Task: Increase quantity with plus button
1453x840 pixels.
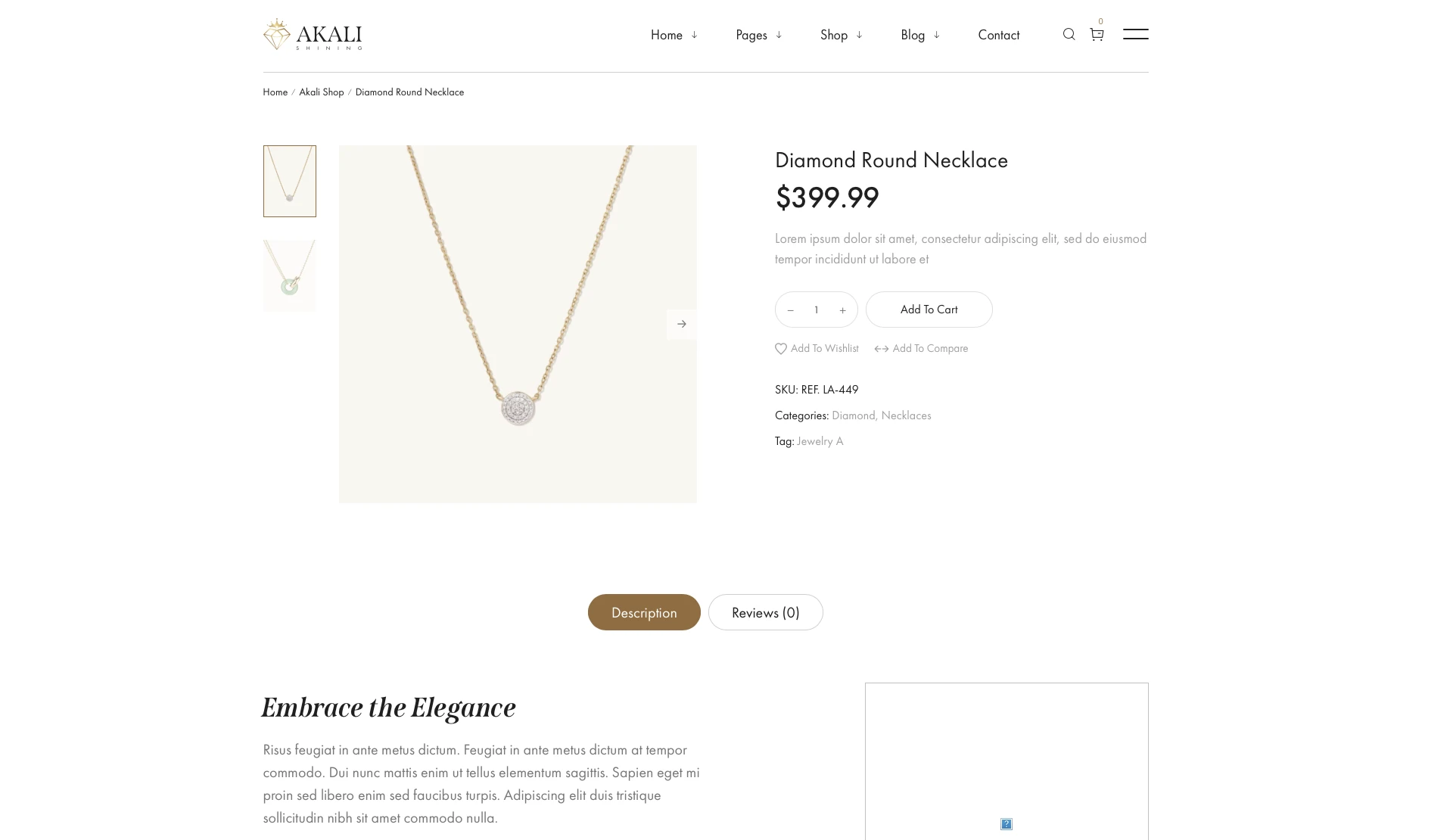Action: click(842, 310)
